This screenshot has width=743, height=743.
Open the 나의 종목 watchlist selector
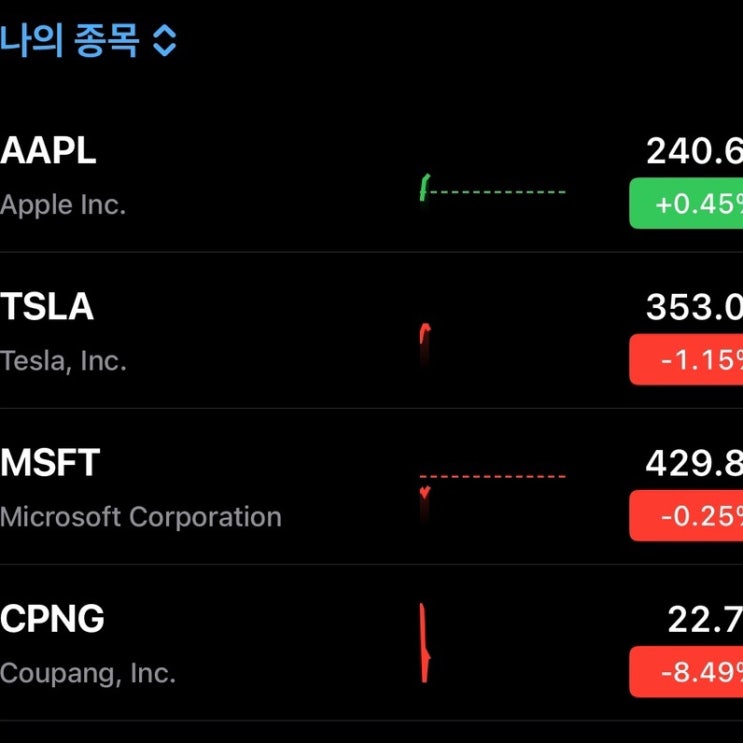[x=70, y=41]
